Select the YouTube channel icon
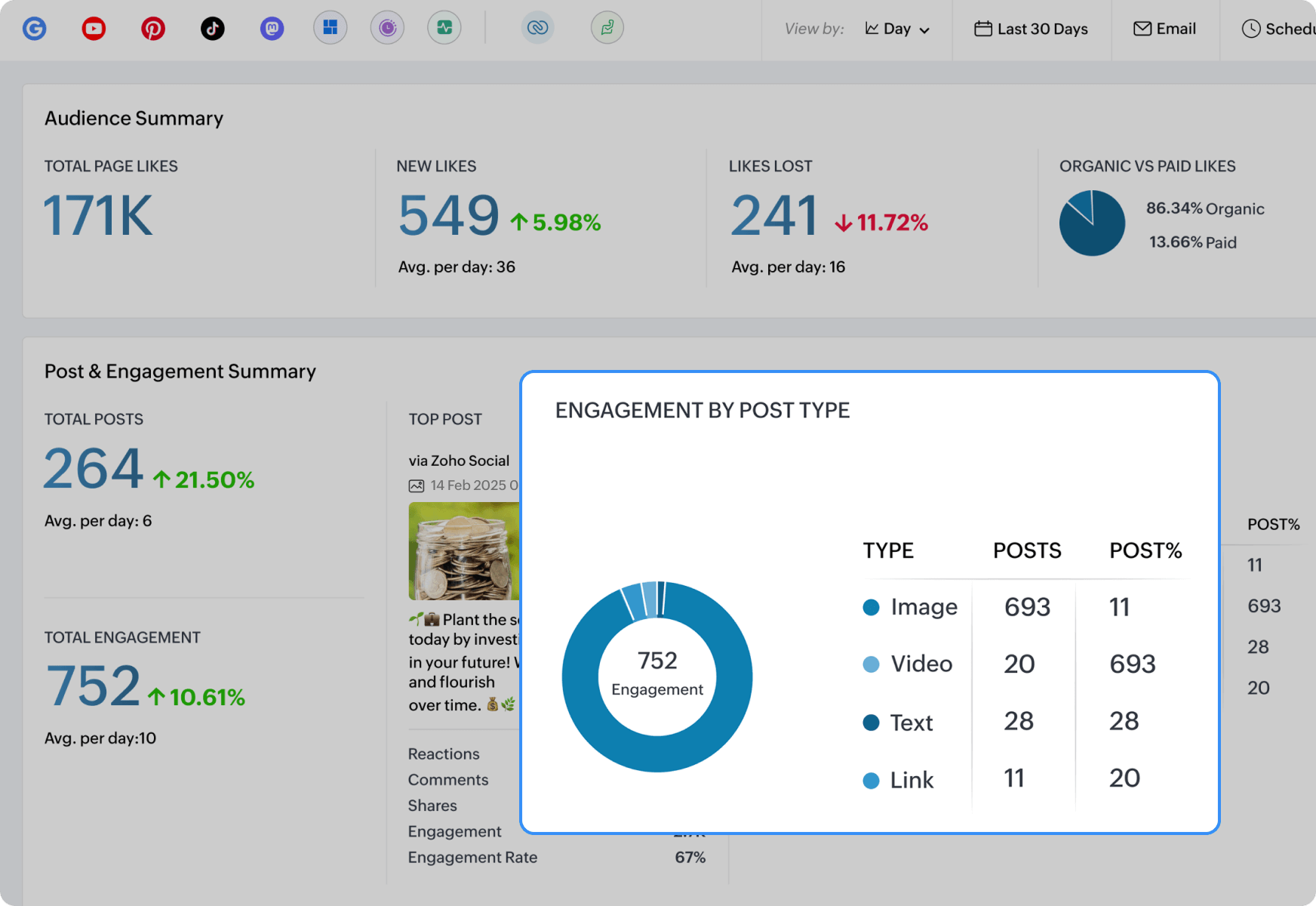 [x=94, y=29]
